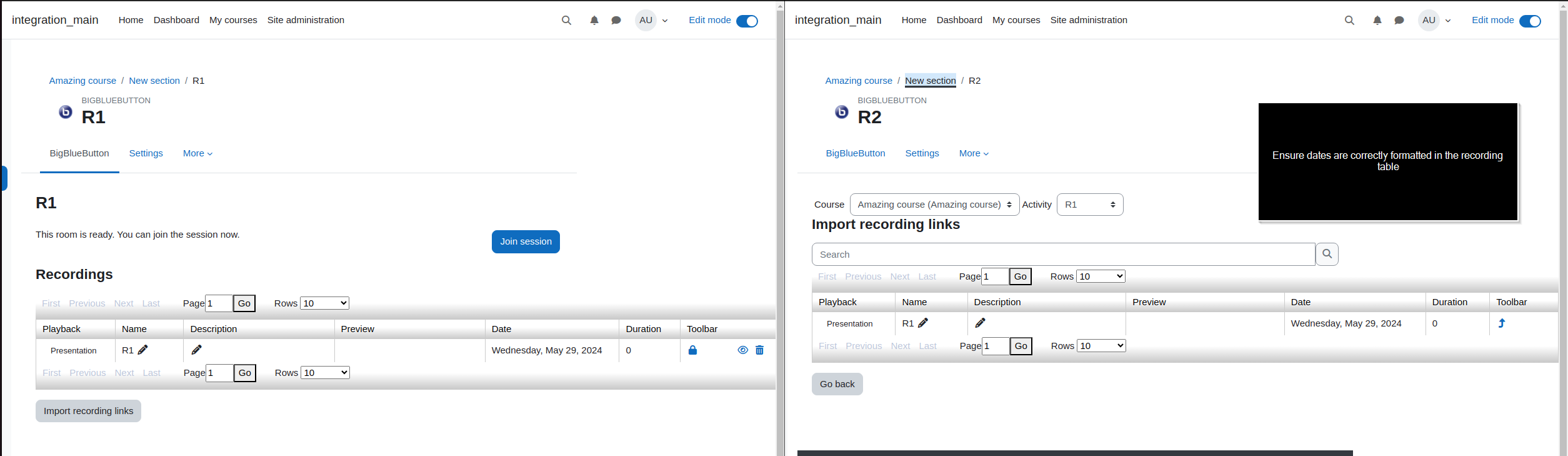Screen dimensions: 1568x456
Task: Toggle Edit mode switch in left window
Action: pos(747,21)
